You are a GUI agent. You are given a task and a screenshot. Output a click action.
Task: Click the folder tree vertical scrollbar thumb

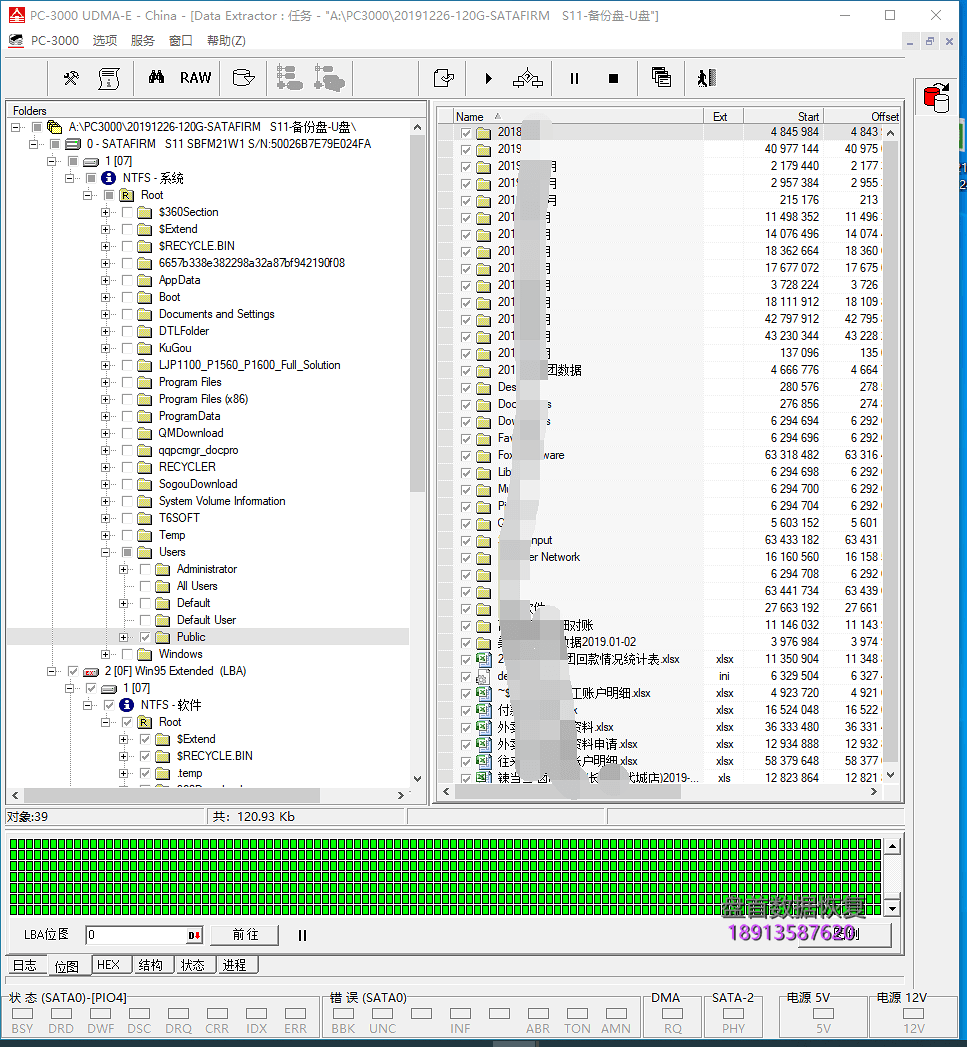[x=417, y=314]
